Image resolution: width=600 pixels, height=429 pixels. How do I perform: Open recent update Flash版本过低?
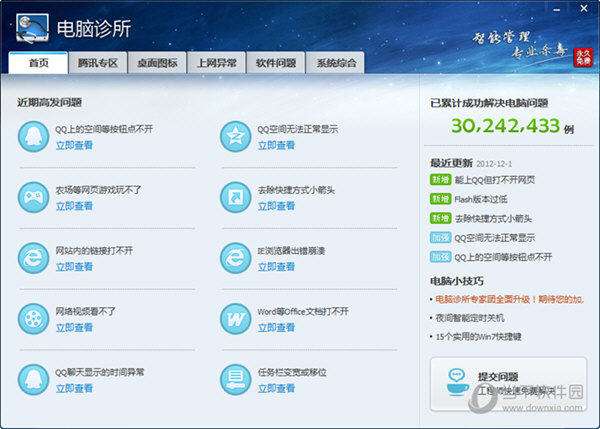coord(481,199)
